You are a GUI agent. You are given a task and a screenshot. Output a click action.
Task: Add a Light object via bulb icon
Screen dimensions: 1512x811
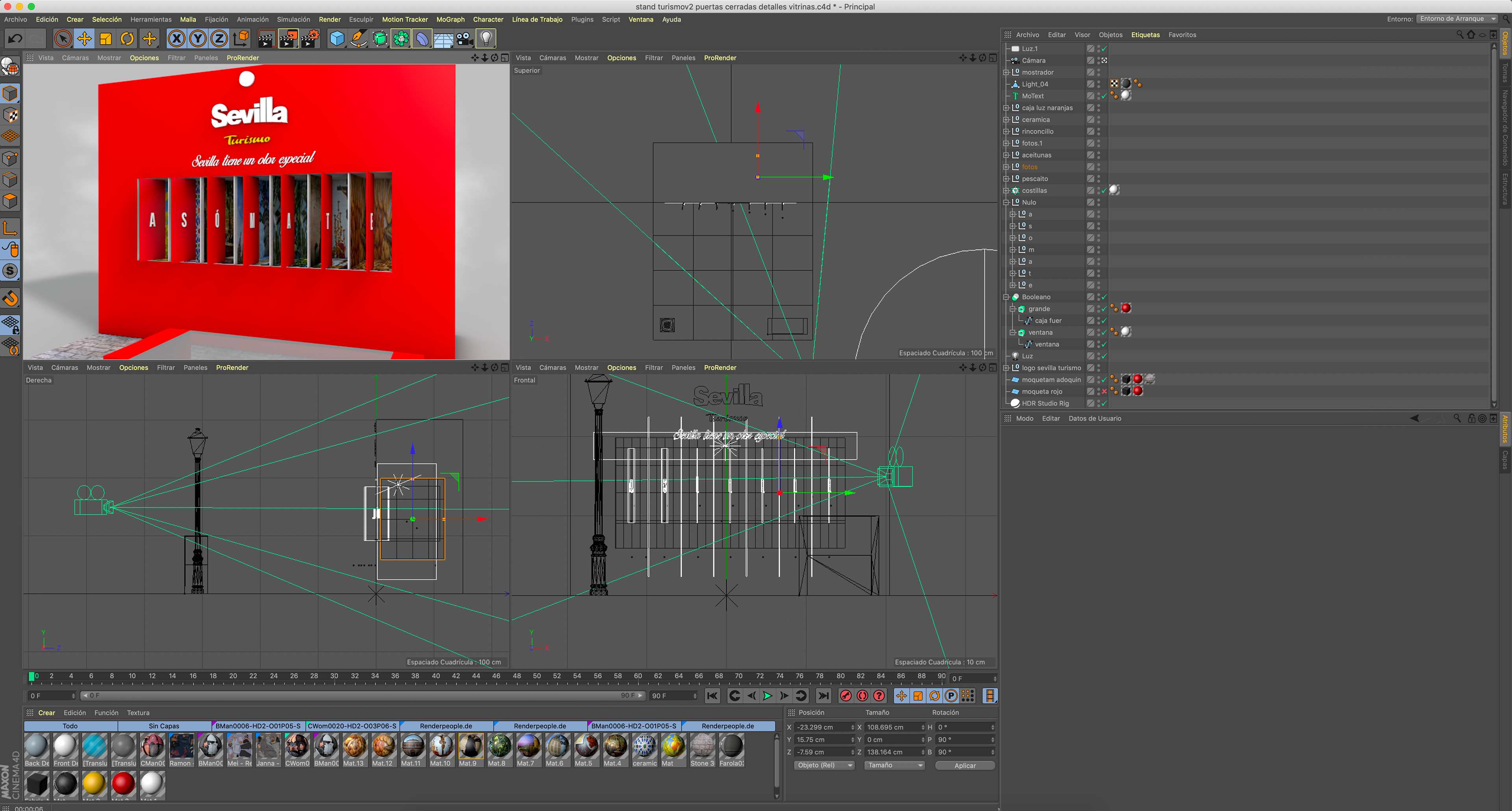(x=486, y=39)
